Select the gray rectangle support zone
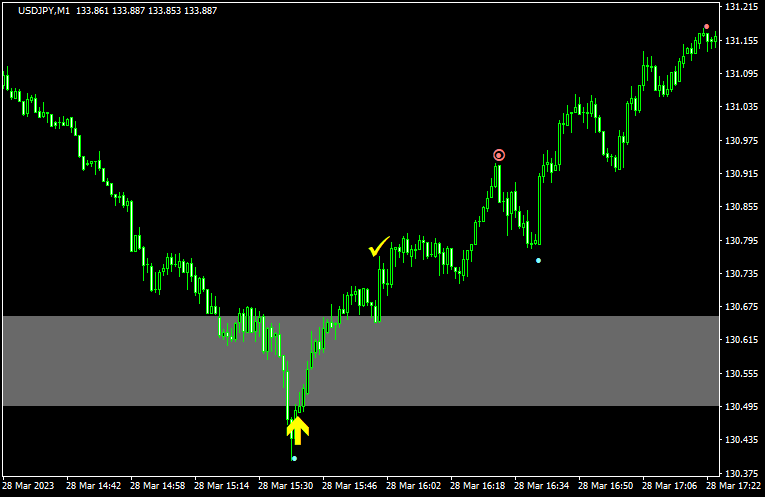The image size is (765, 497). (150, 361)
